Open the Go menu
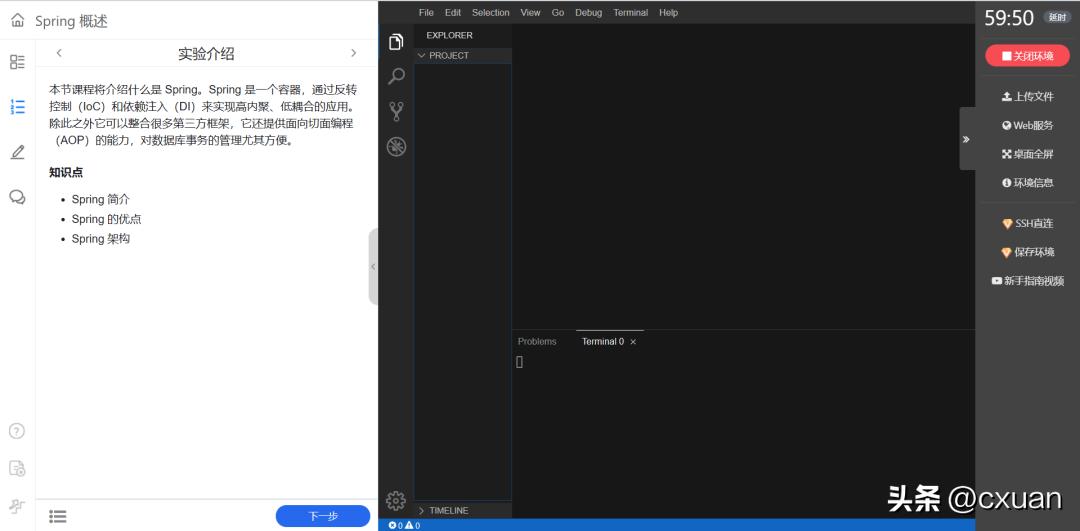 tap(558, 12)
